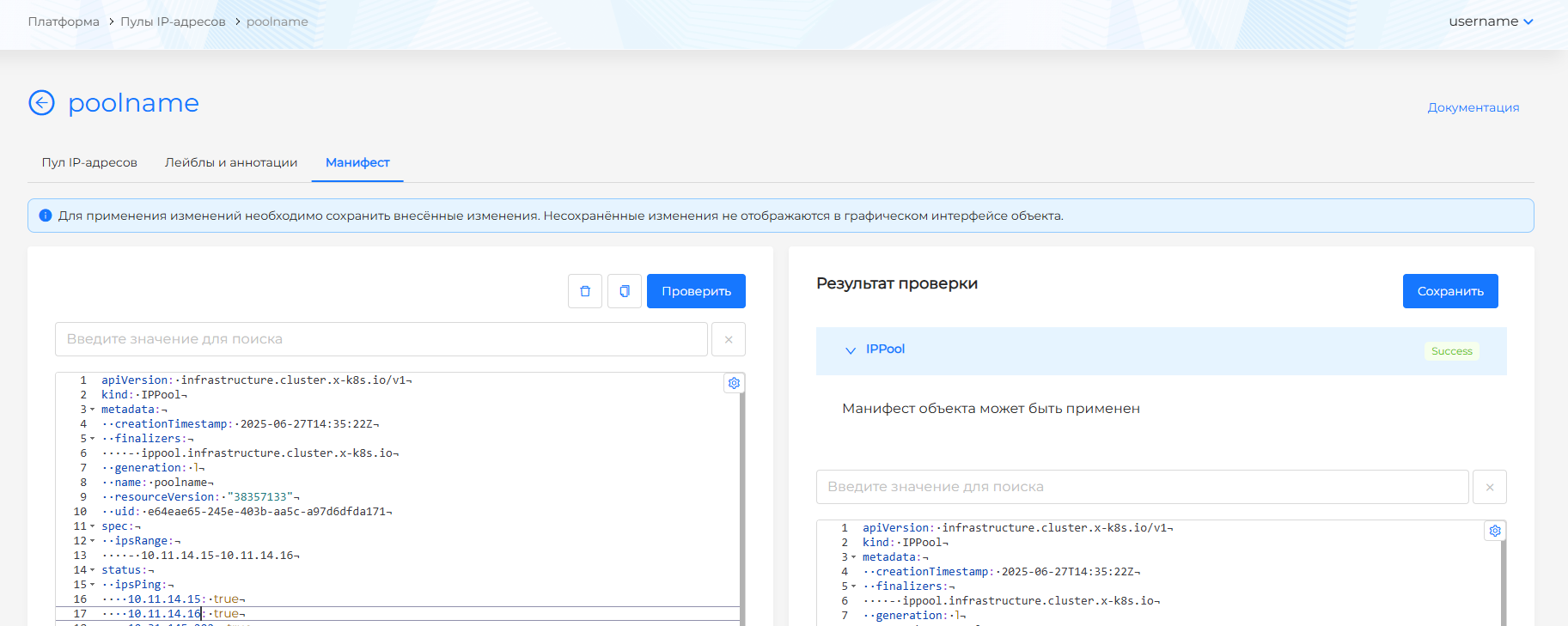
Task: Fold the spec block at line 11
Action: [x=93, y=526]
